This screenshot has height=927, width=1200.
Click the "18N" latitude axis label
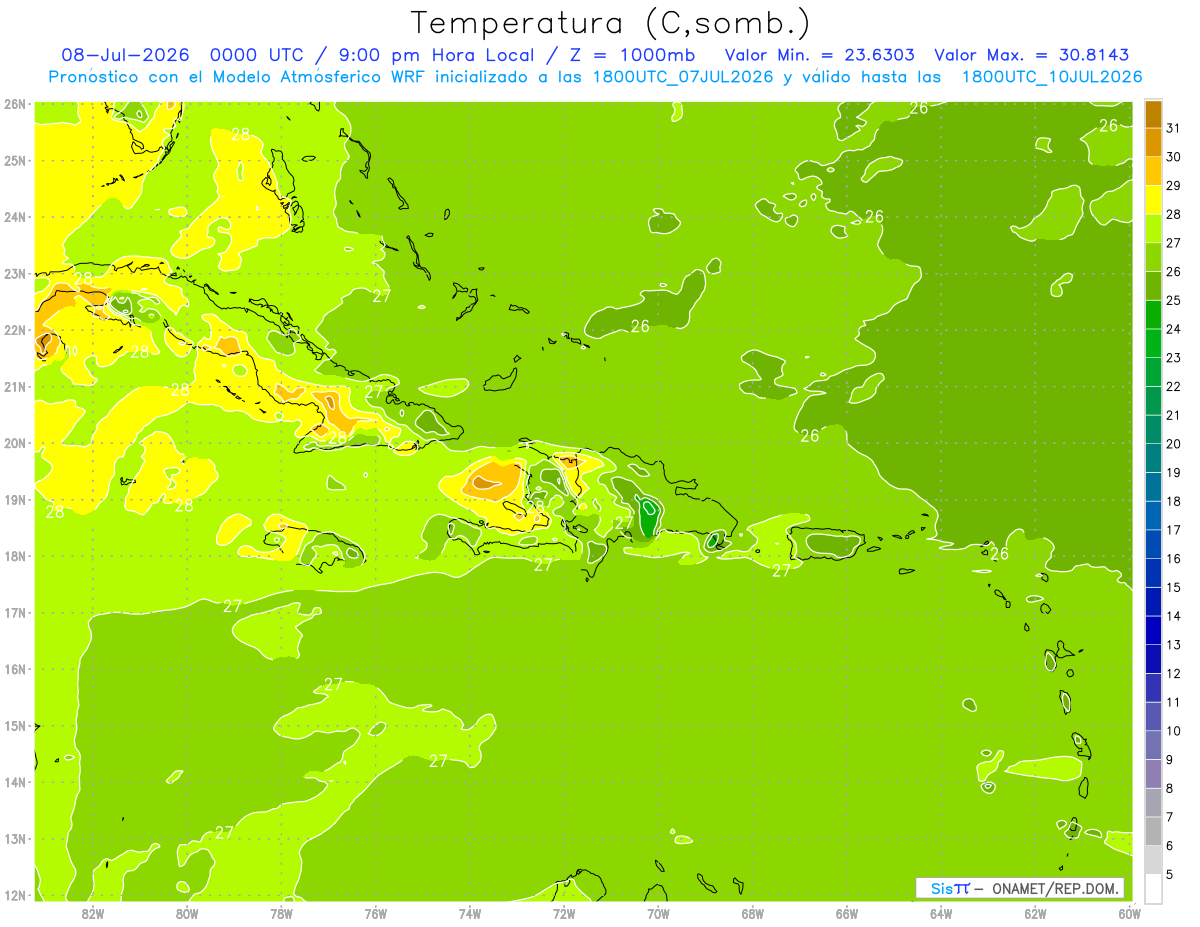[15, 556]
